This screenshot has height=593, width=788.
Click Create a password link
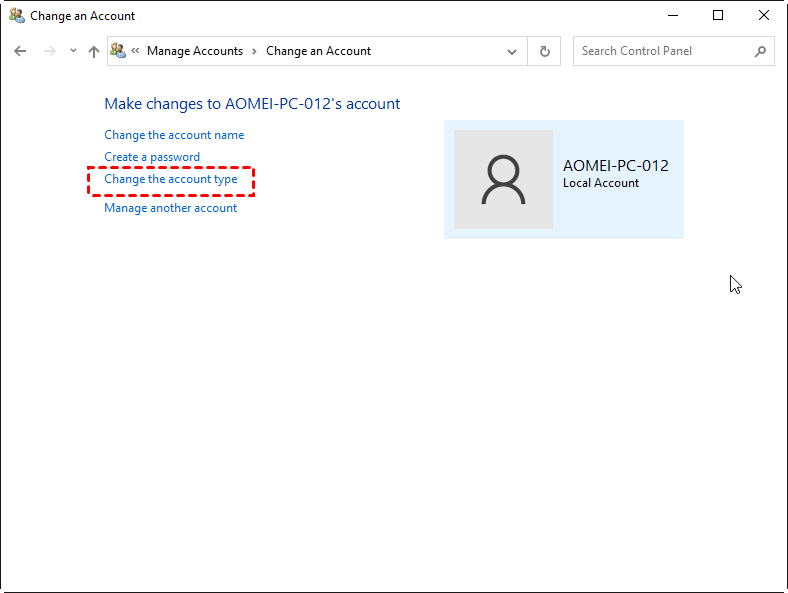152,157
